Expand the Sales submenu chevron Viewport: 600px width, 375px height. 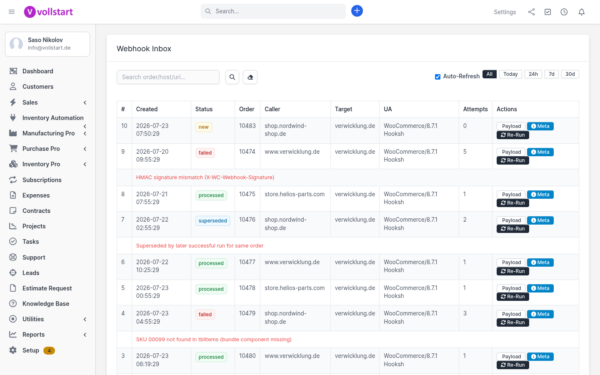point(85,103)
